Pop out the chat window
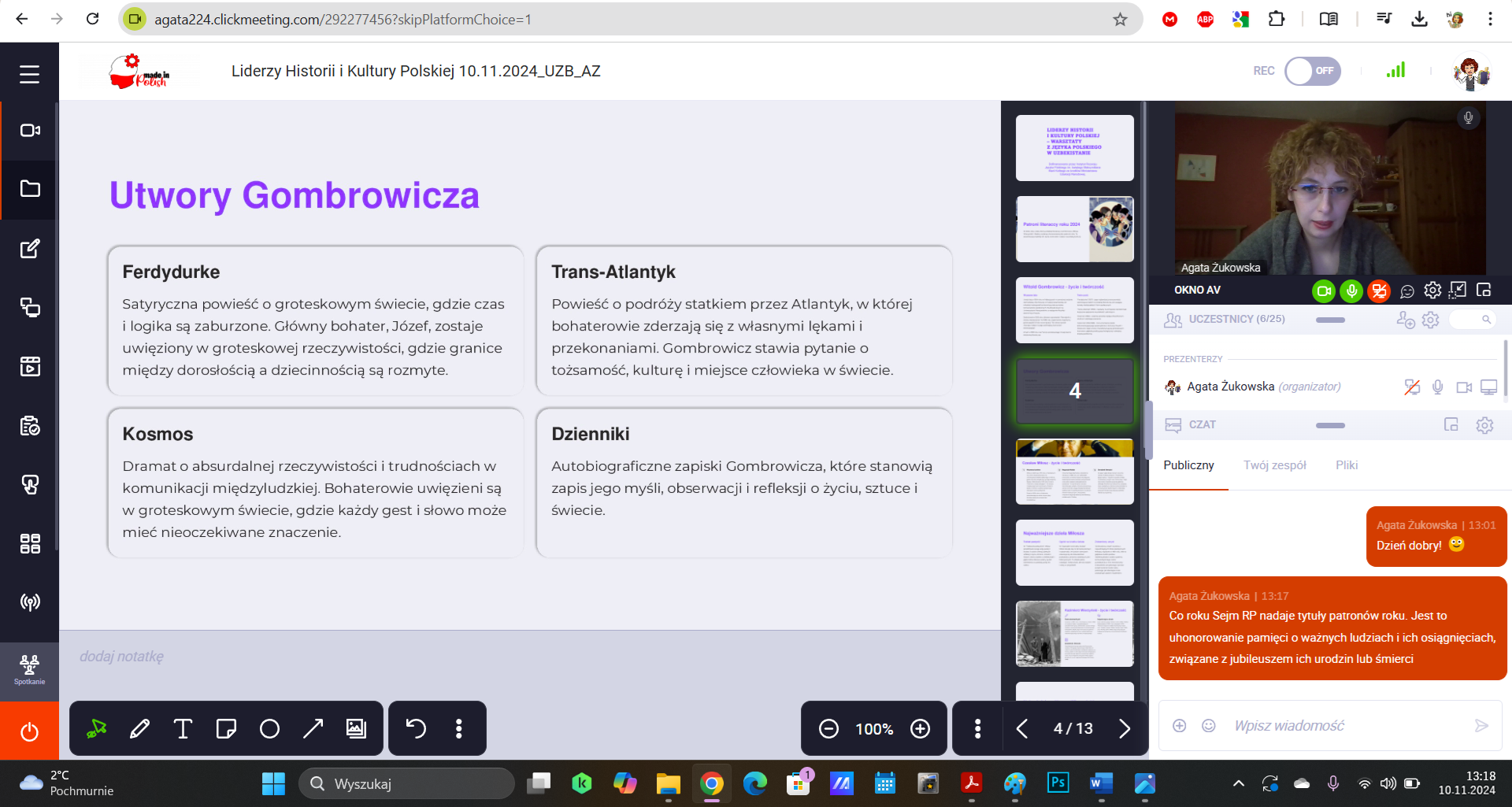Screen dimensions: 1512x807 click(1451, 425)
